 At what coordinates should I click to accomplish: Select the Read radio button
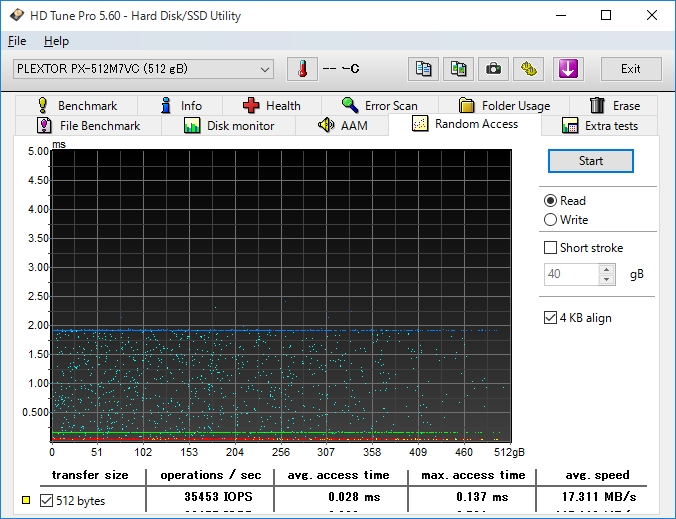550,201
